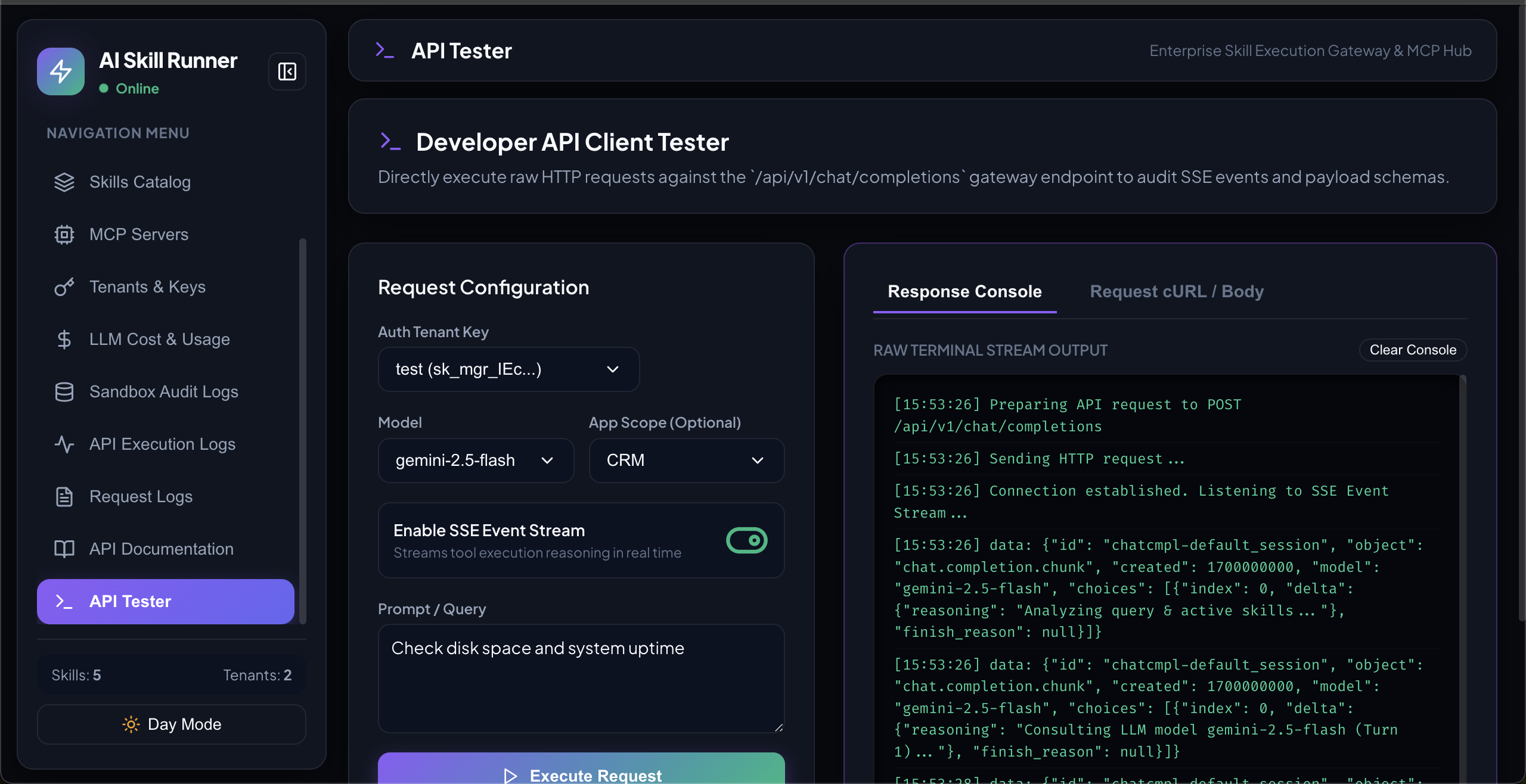
Task: Click the API Execution Logs activity icon
Action: click(x=64, y=444)
